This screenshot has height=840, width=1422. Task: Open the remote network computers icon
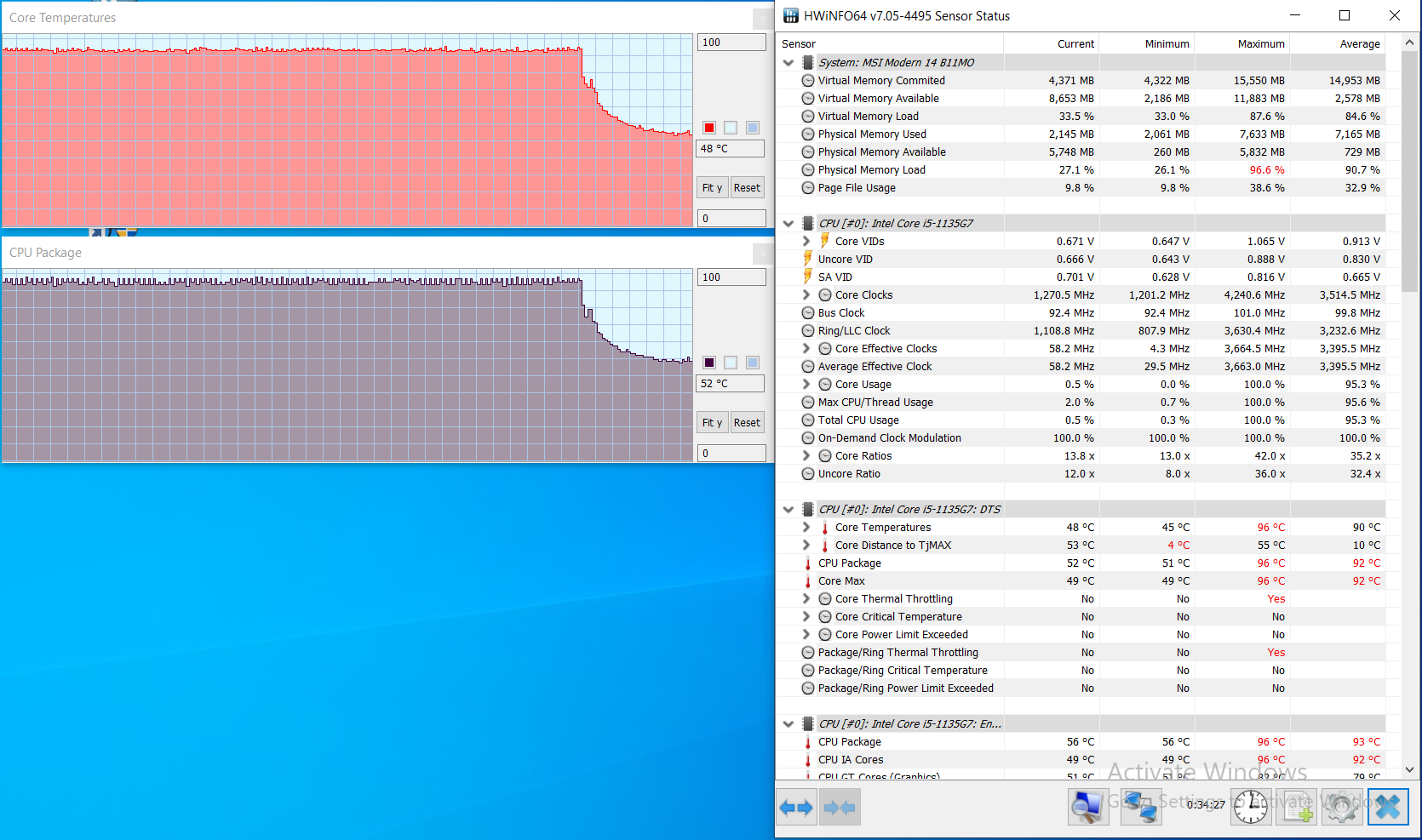[x=1141, y=807]
